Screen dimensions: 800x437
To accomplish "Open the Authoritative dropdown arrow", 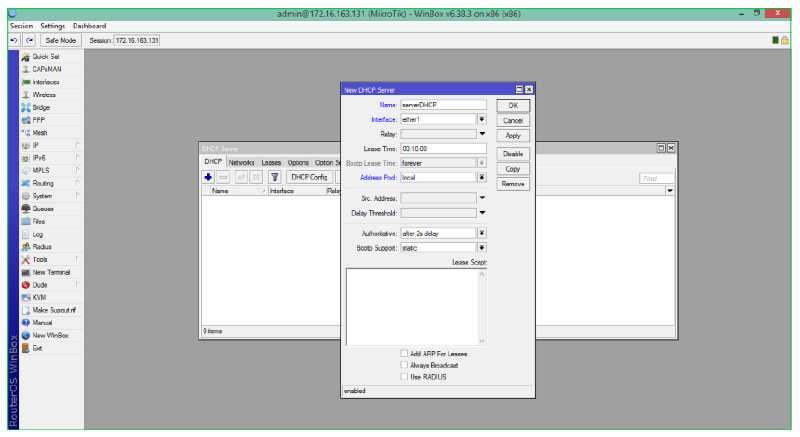I will coord(482,233).
